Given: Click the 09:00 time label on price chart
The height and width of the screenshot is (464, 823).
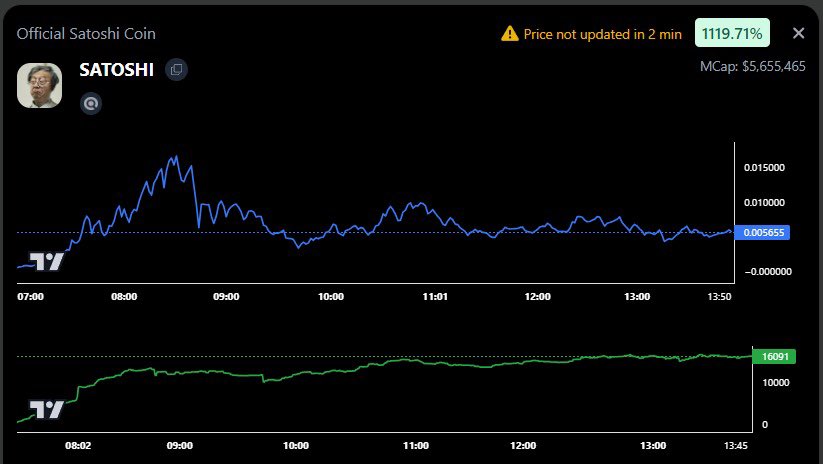Looking at the screenshot, I should point(226,297).
